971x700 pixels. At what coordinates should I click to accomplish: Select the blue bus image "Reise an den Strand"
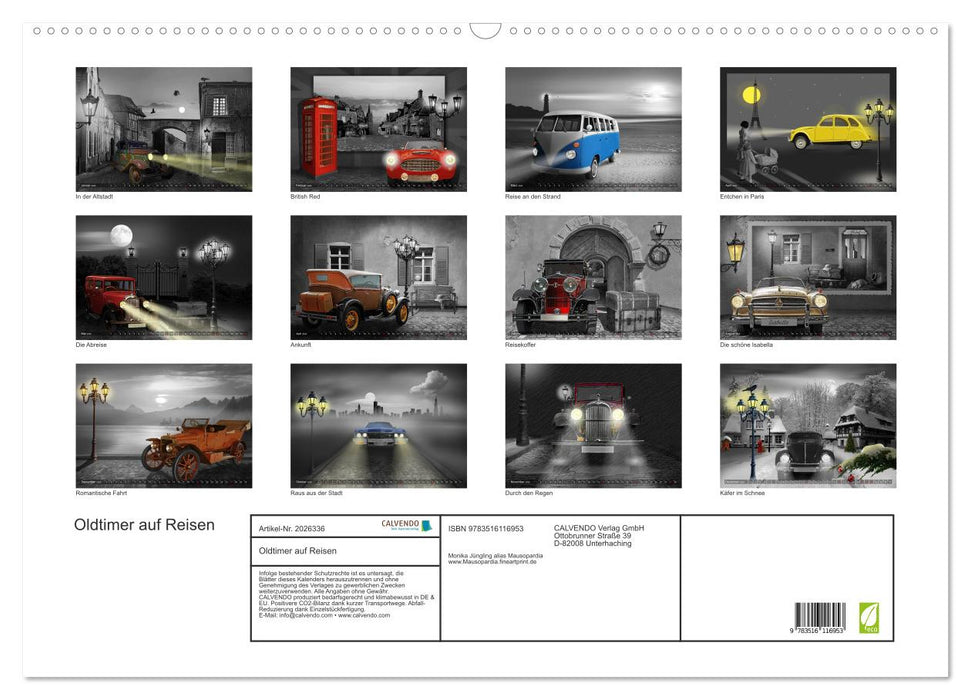[593, 128]
